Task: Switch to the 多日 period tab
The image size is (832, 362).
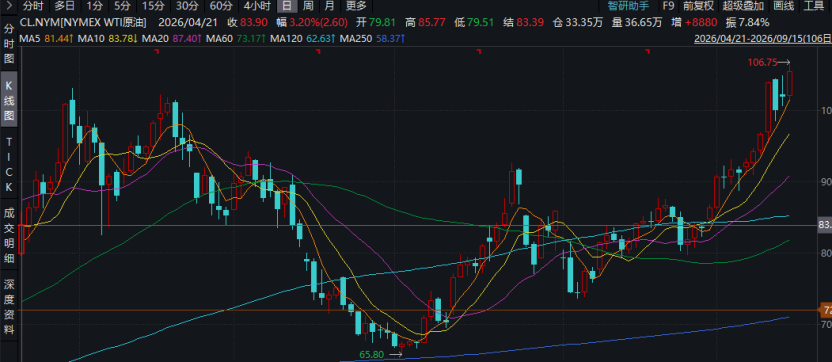Action: click(x=65, y=6)
